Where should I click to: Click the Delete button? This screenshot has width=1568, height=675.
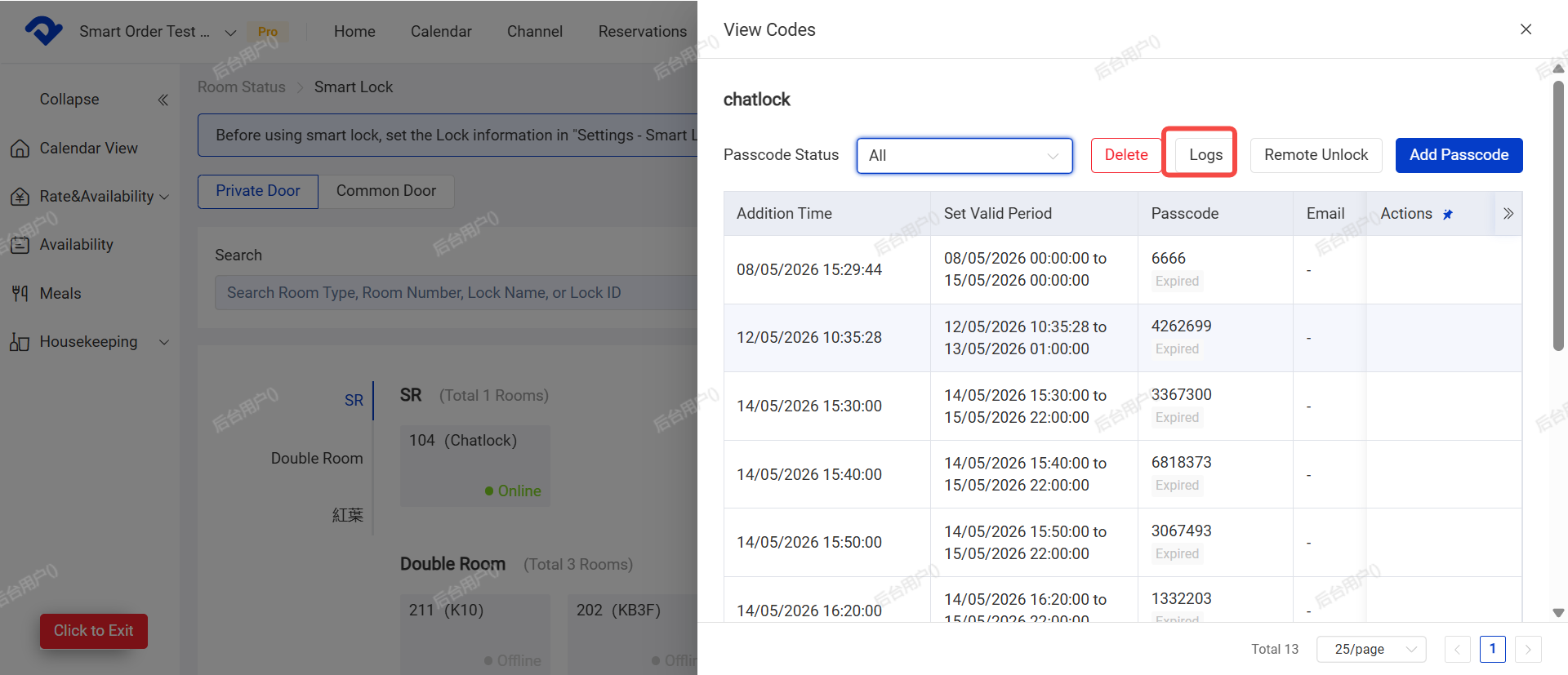(x=1126, y=155)
